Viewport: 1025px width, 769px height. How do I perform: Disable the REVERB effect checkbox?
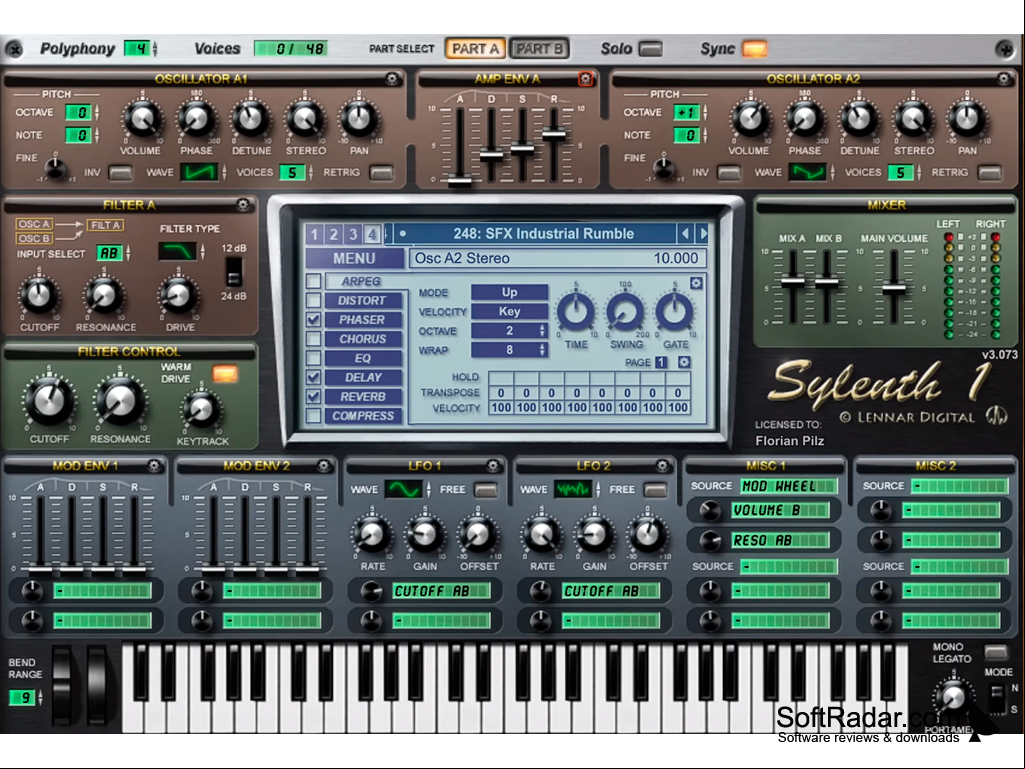coord(314,396)
